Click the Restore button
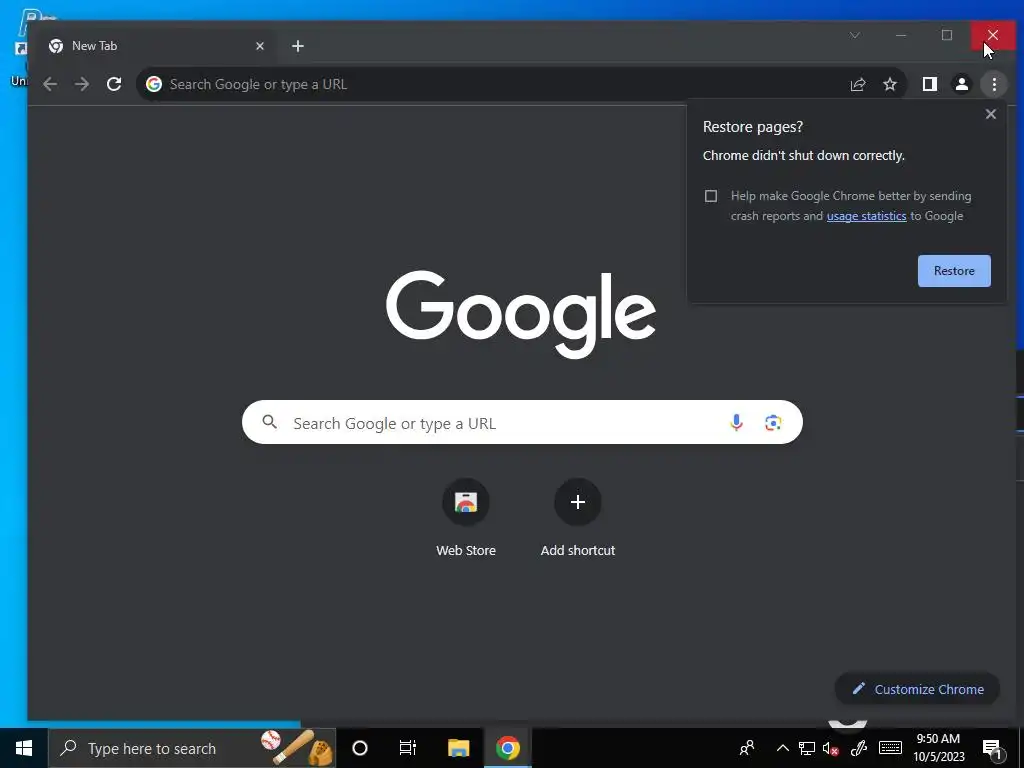1024x768 pixels. (x=954, y=271)
